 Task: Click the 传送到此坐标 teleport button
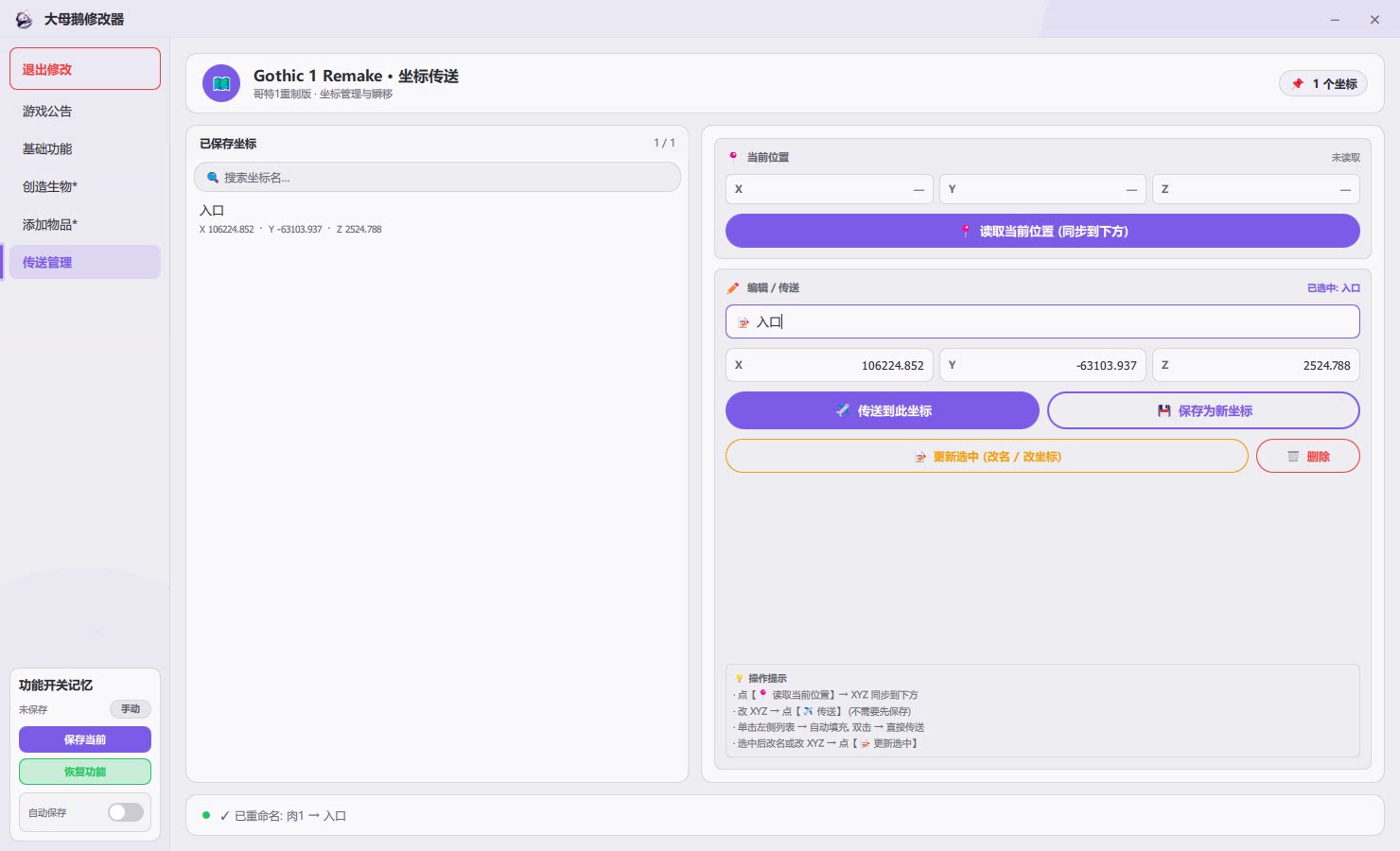883,410
